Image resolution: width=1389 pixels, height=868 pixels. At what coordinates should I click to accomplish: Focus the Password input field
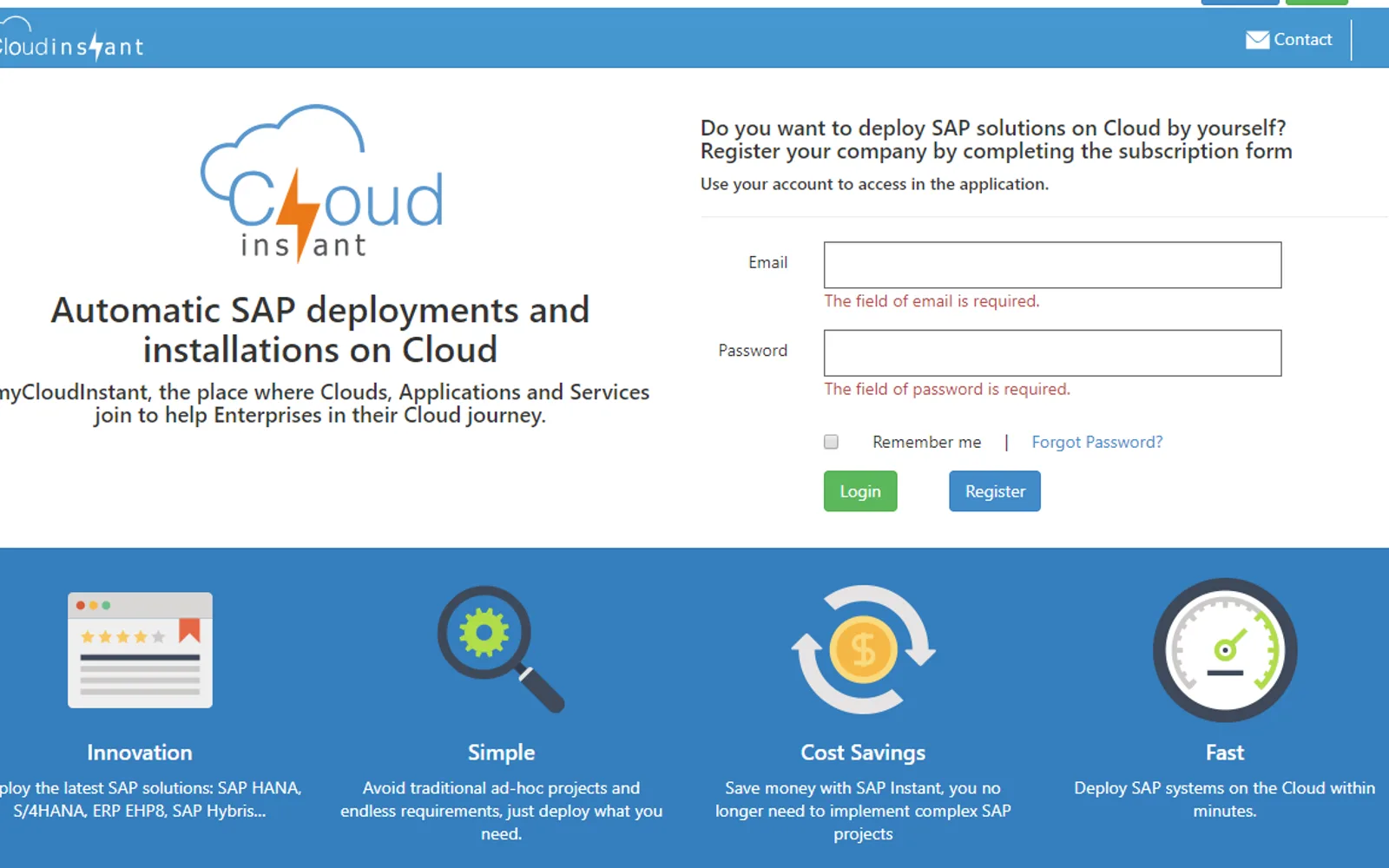(1052, 352)
